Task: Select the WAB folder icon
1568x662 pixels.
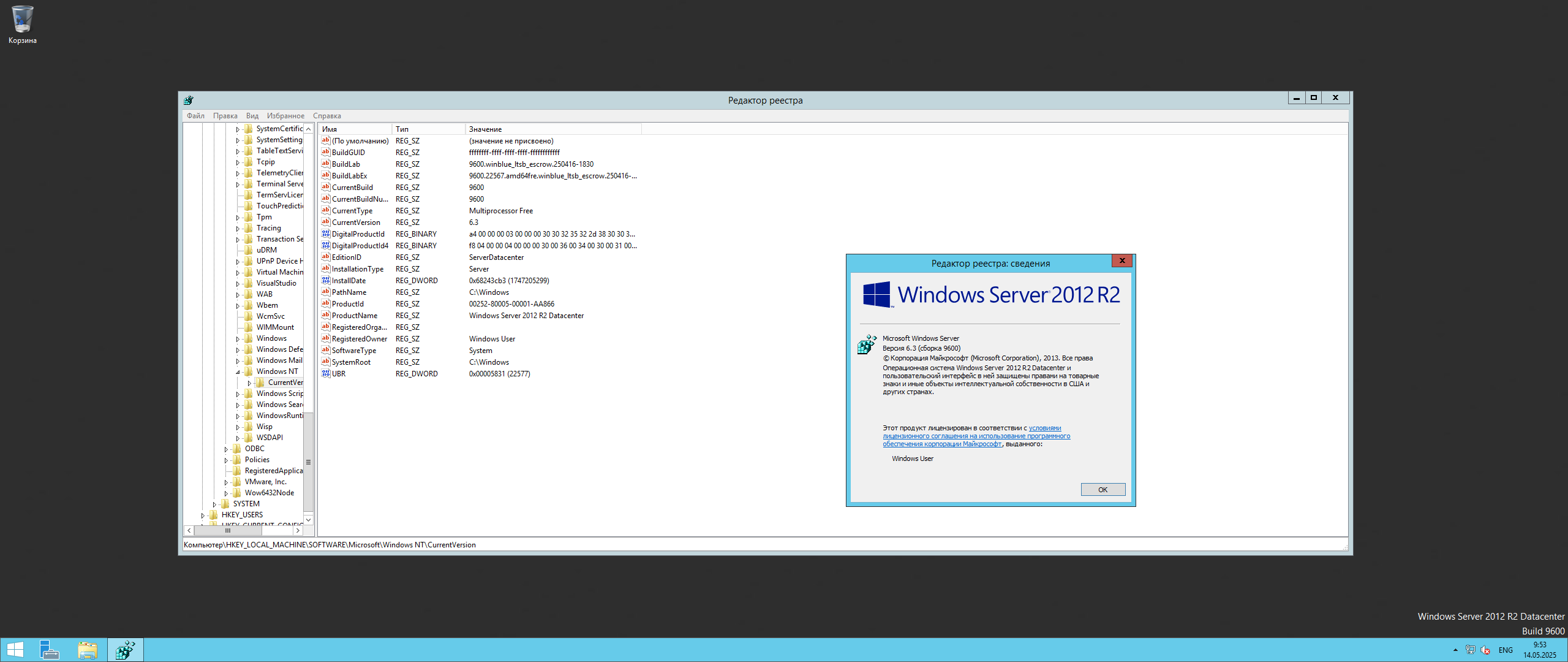Action: [249, 294]
